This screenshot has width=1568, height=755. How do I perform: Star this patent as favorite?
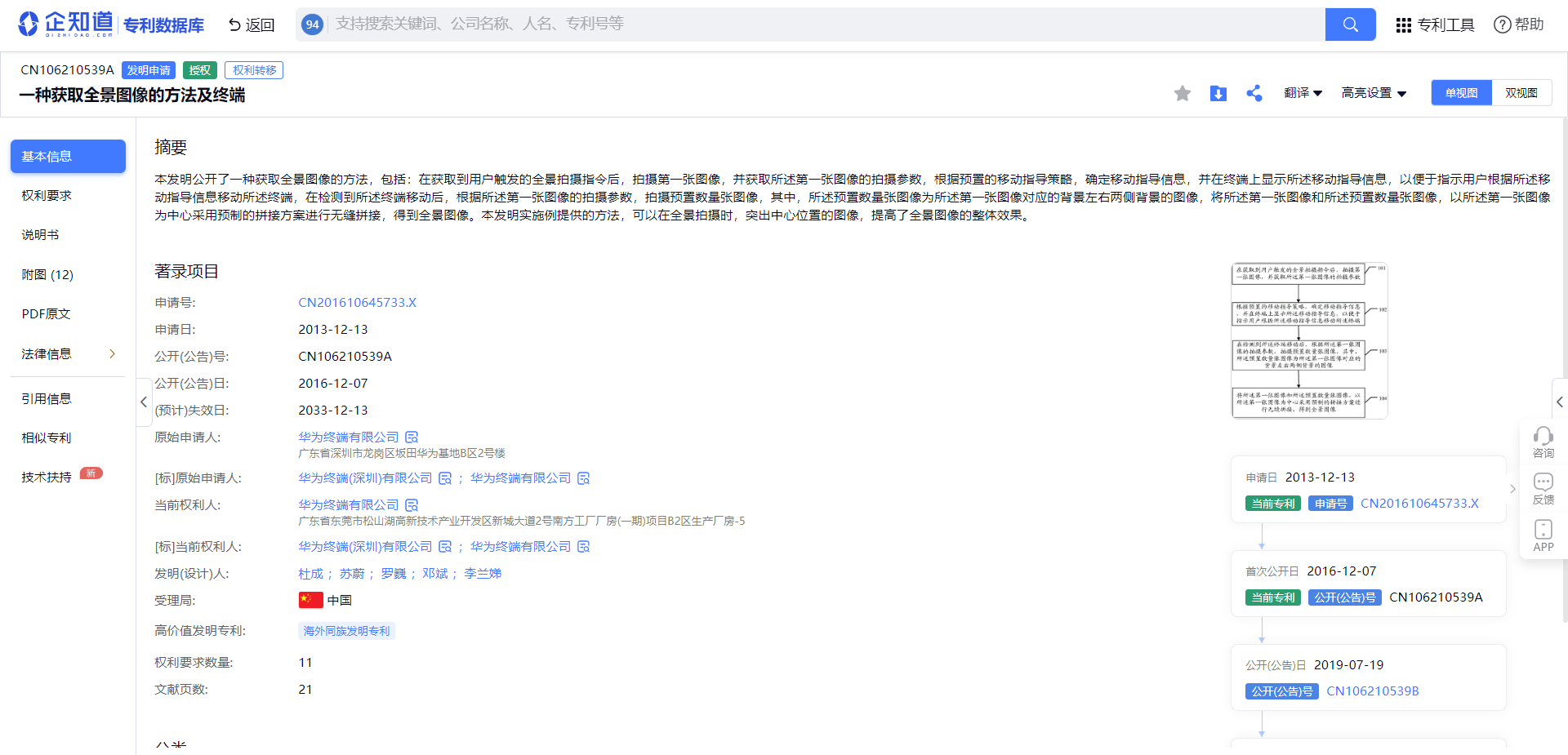click(1182, 93)
